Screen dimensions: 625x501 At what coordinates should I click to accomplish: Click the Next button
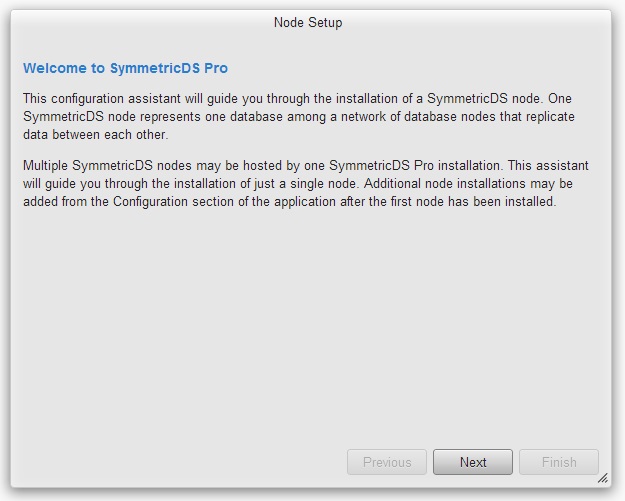pyautogui.click(x=473, y=462)
